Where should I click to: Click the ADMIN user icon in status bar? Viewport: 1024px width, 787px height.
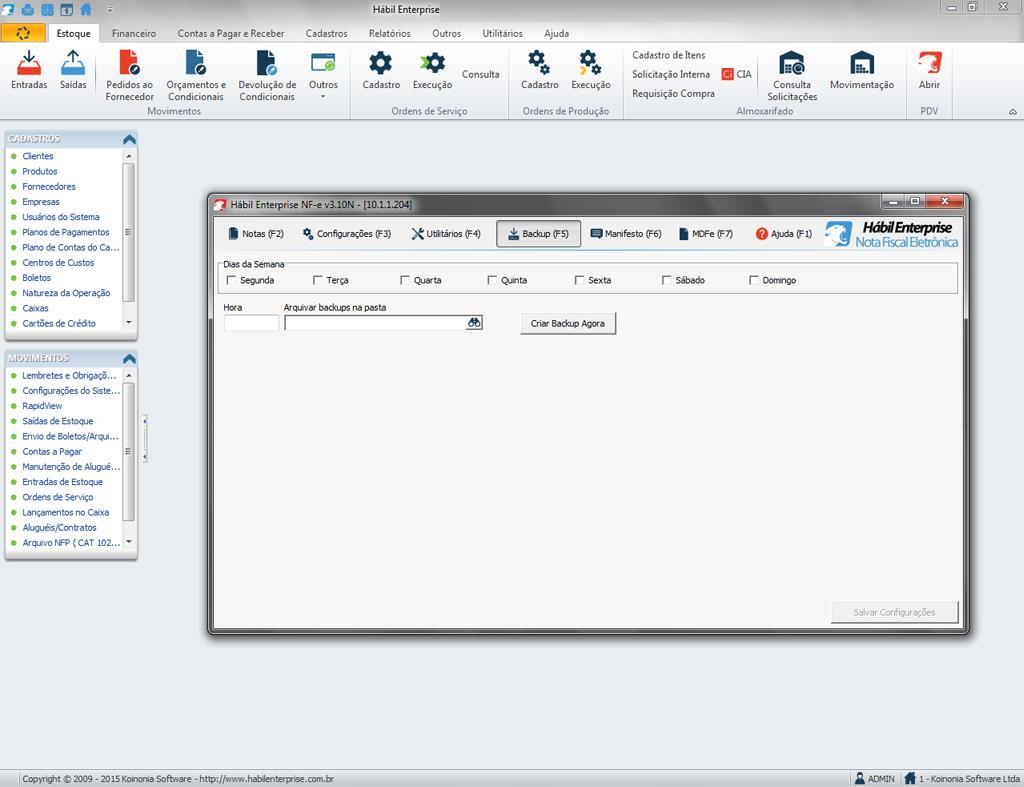tap(859, 779)
